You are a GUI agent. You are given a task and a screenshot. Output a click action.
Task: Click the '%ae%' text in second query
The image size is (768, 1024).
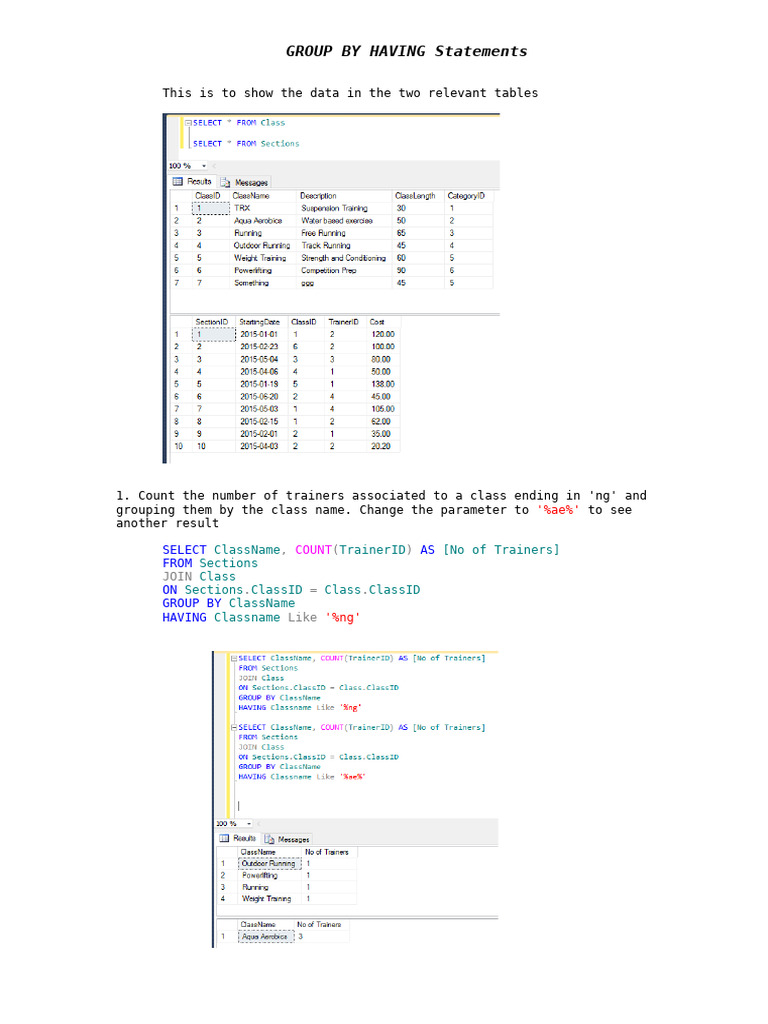click(353, 776)
